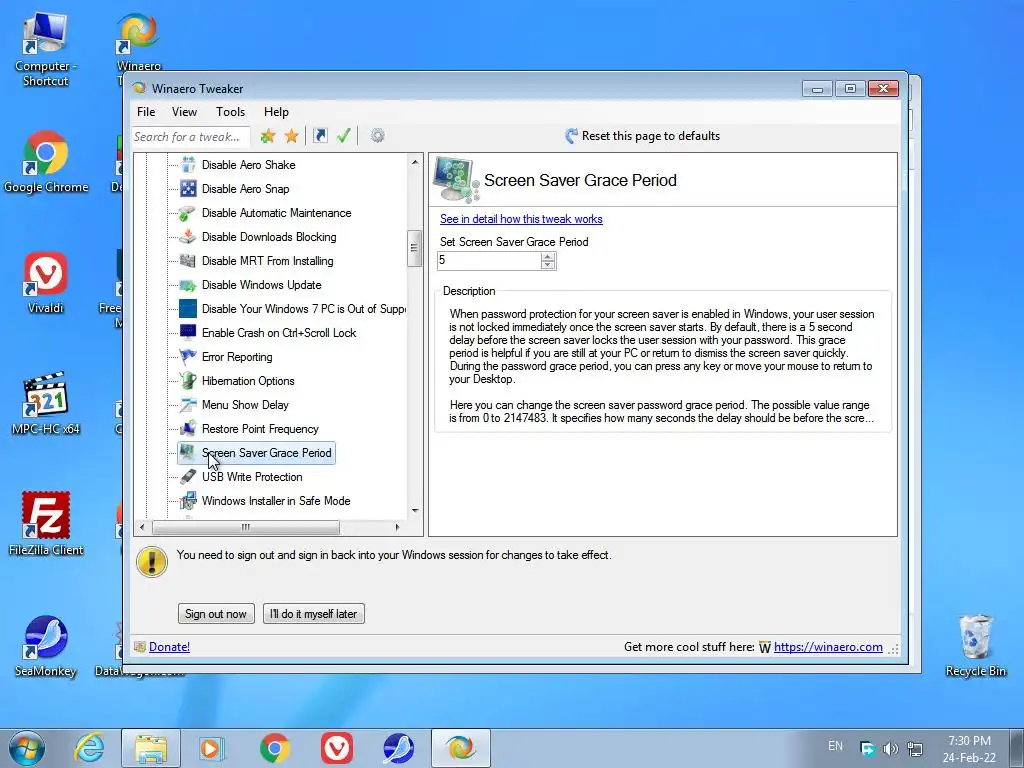Click the USB Write Protection icon
This screenshot has height=768, width=1024.
(x=188, y=477)
